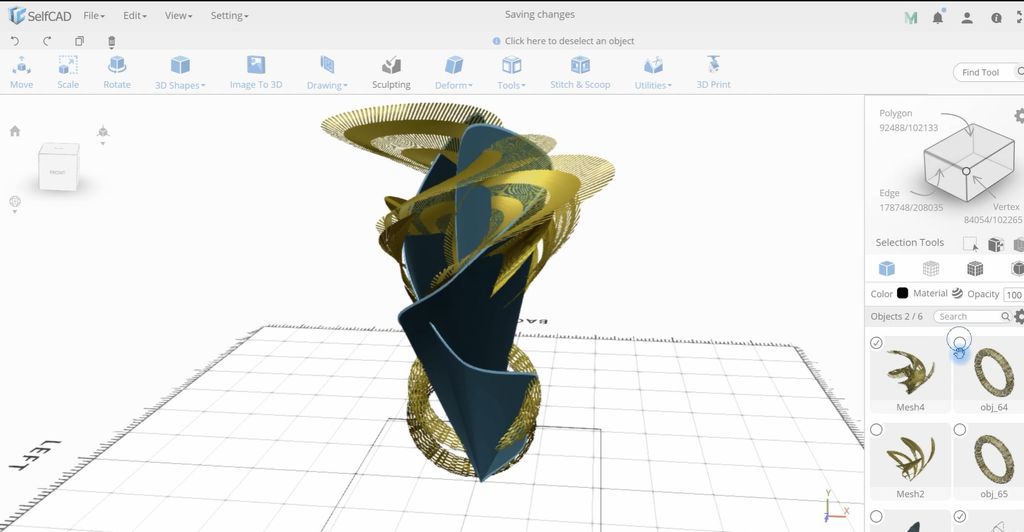Select whole object mode blue cube
Viewport: 1024px width, 532px height.
(x=886, y=268)
